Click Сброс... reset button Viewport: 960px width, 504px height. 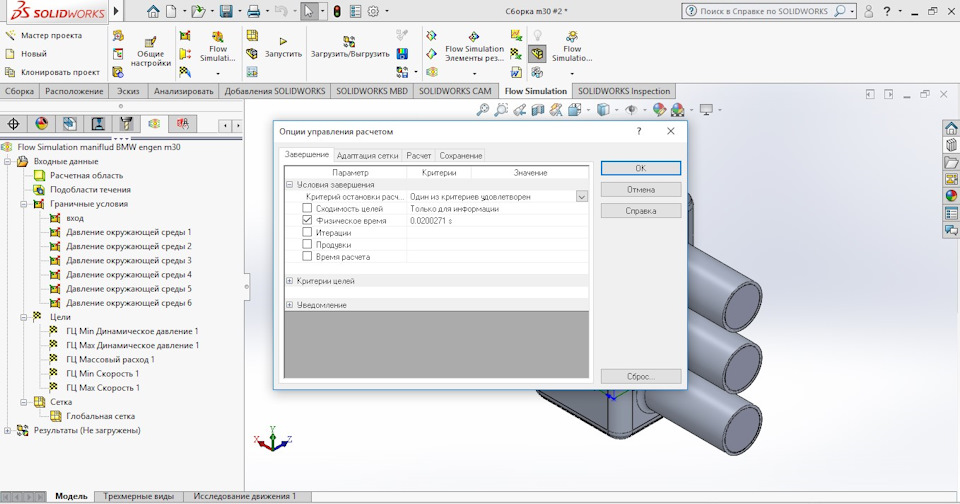(x=640, y=376)
